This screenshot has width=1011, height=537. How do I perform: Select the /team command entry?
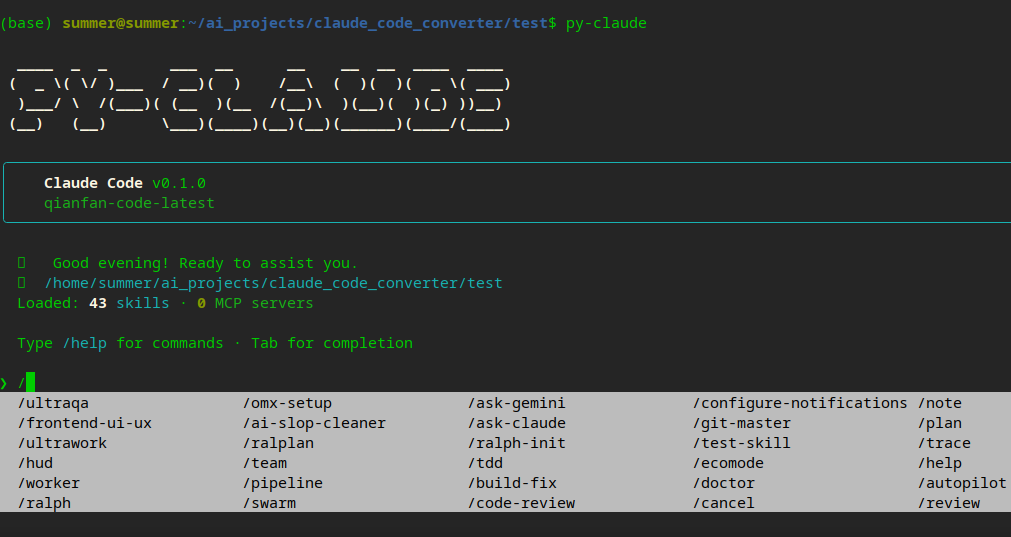click(x=265, y=463)
